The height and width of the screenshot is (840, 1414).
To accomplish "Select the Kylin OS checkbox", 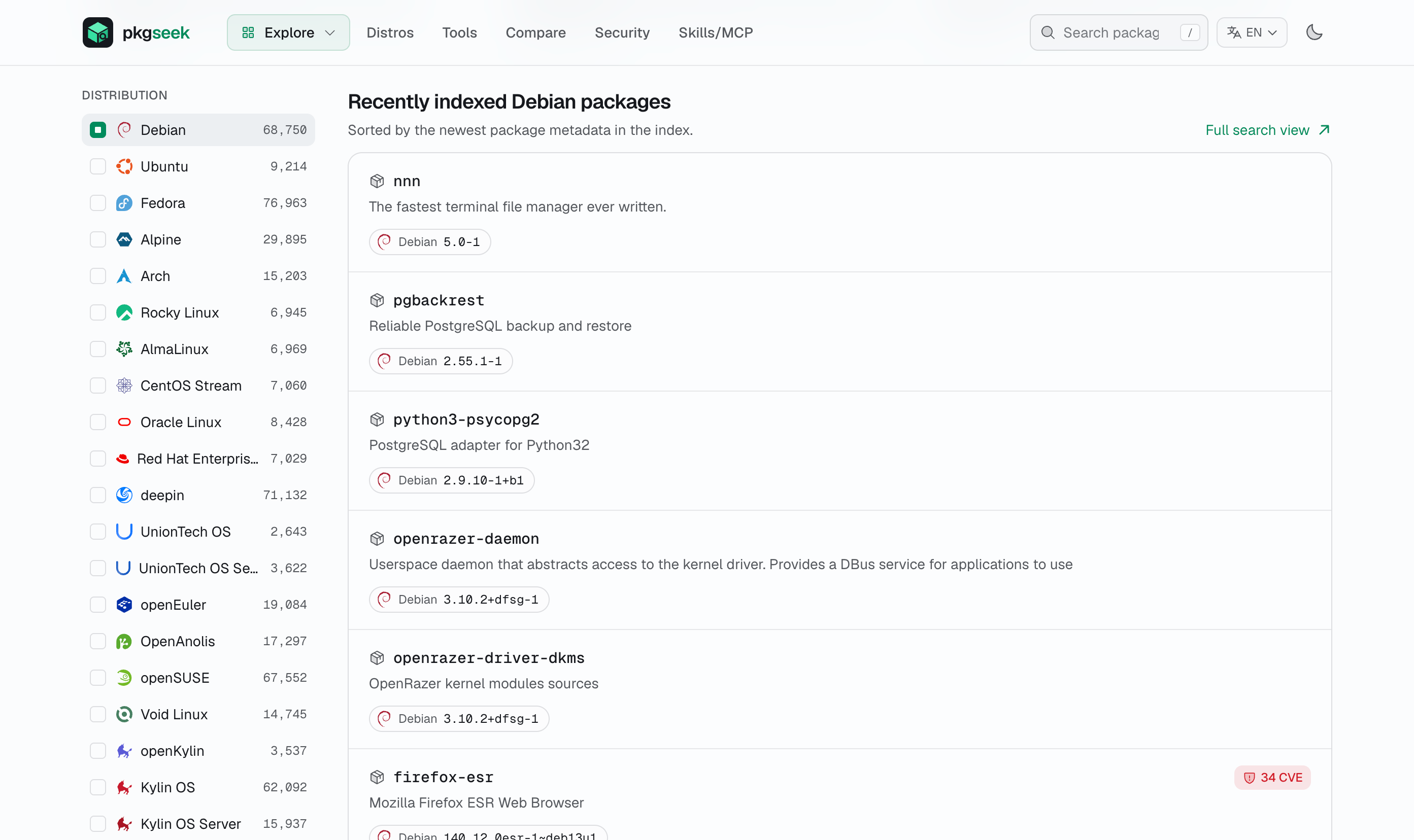I will 98,787.
